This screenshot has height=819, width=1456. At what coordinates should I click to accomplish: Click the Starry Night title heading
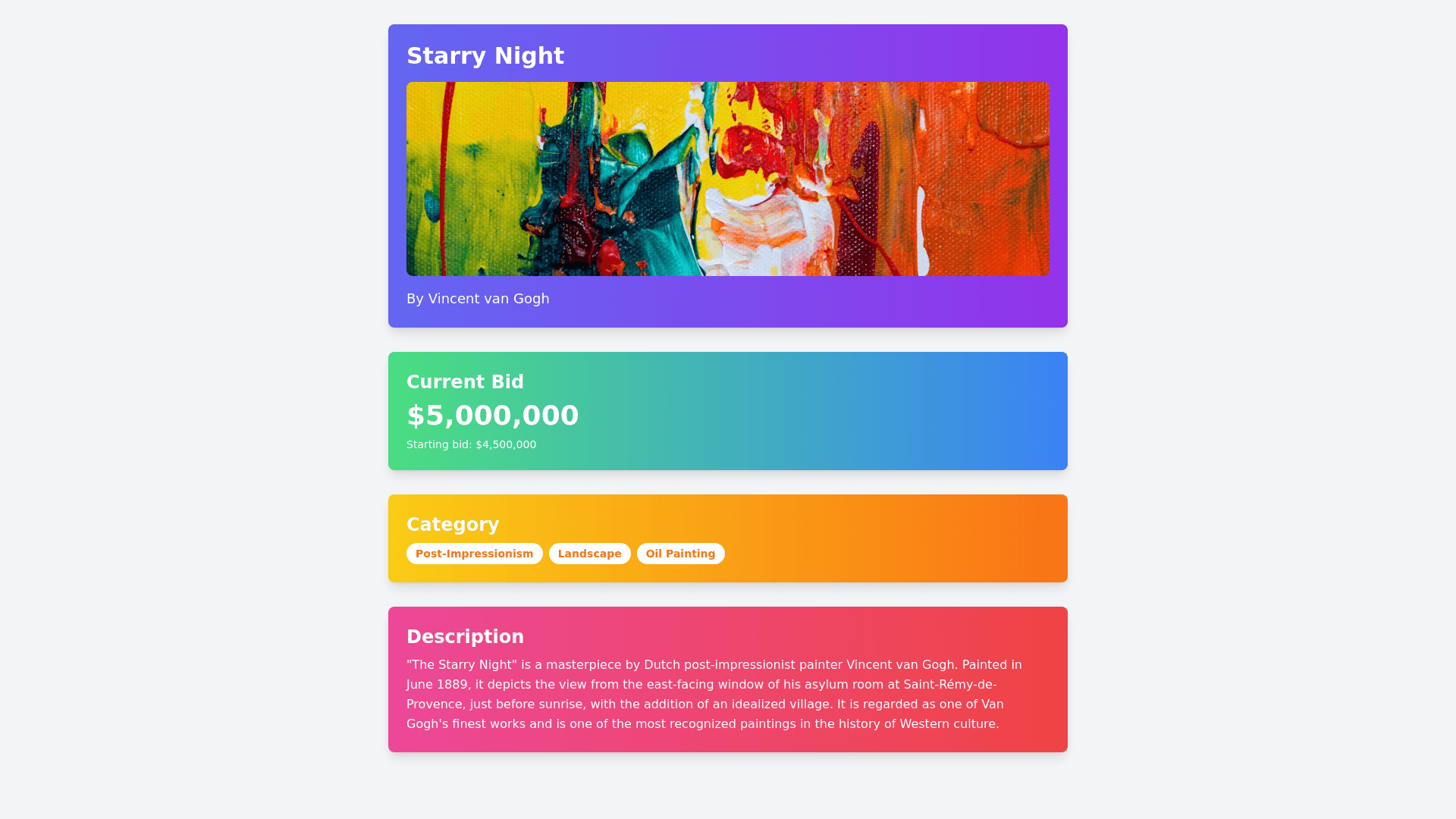click(485, 56)
